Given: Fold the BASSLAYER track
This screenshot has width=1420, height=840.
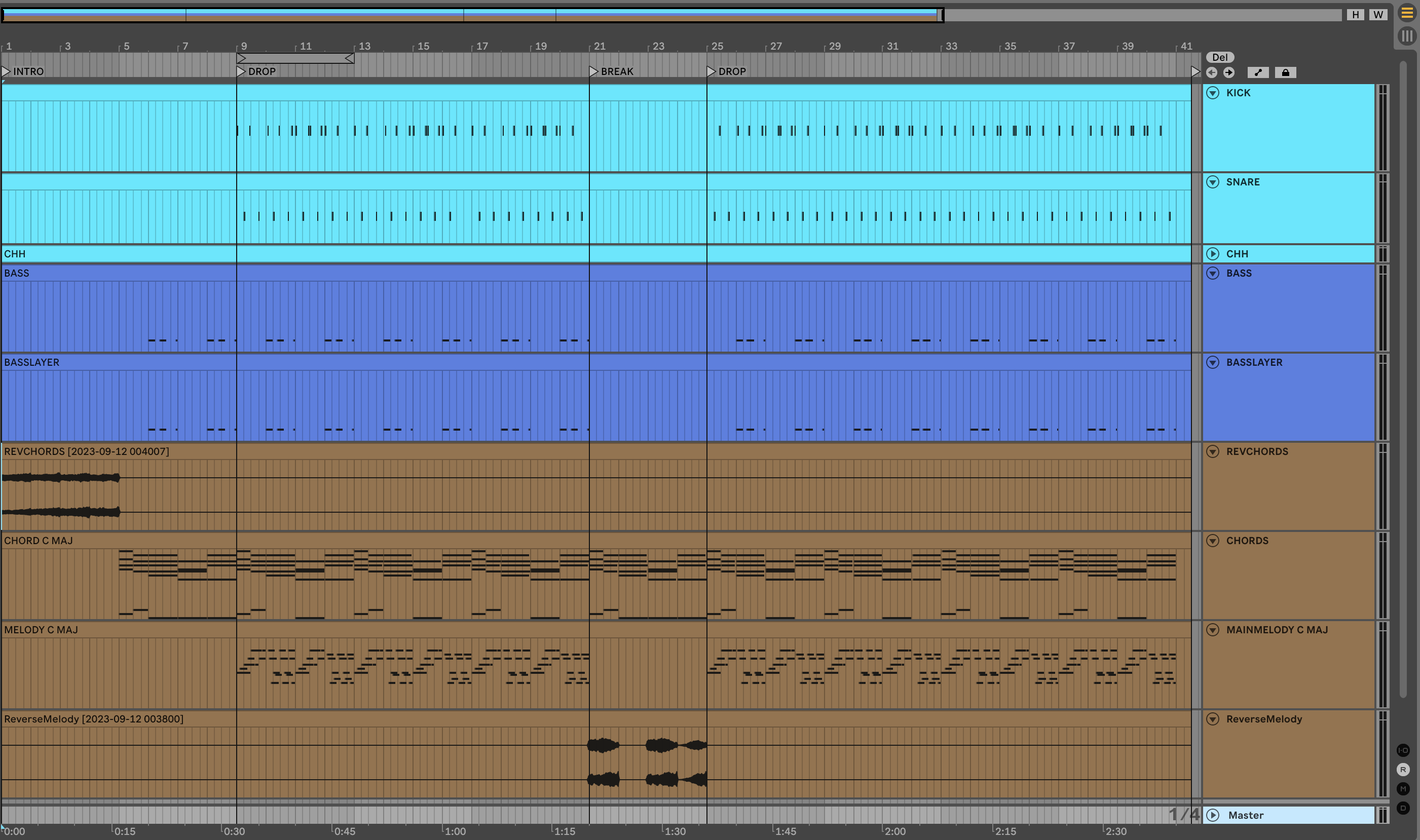Looking at the screenshot, I should pyautogui.click(x=1213, y=362).
